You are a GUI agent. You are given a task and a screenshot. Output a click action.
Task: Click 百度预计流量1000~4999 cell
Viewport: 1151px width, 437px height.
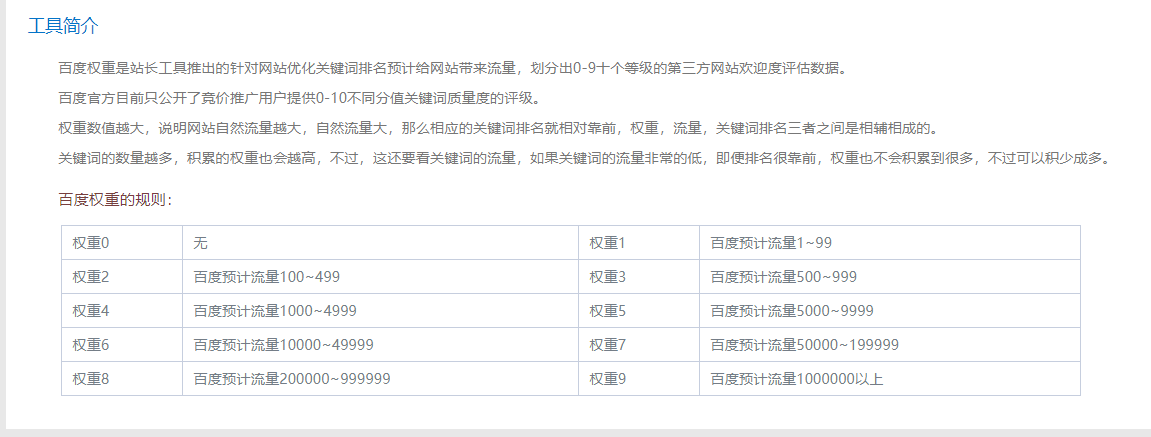[x=380, y=310]
